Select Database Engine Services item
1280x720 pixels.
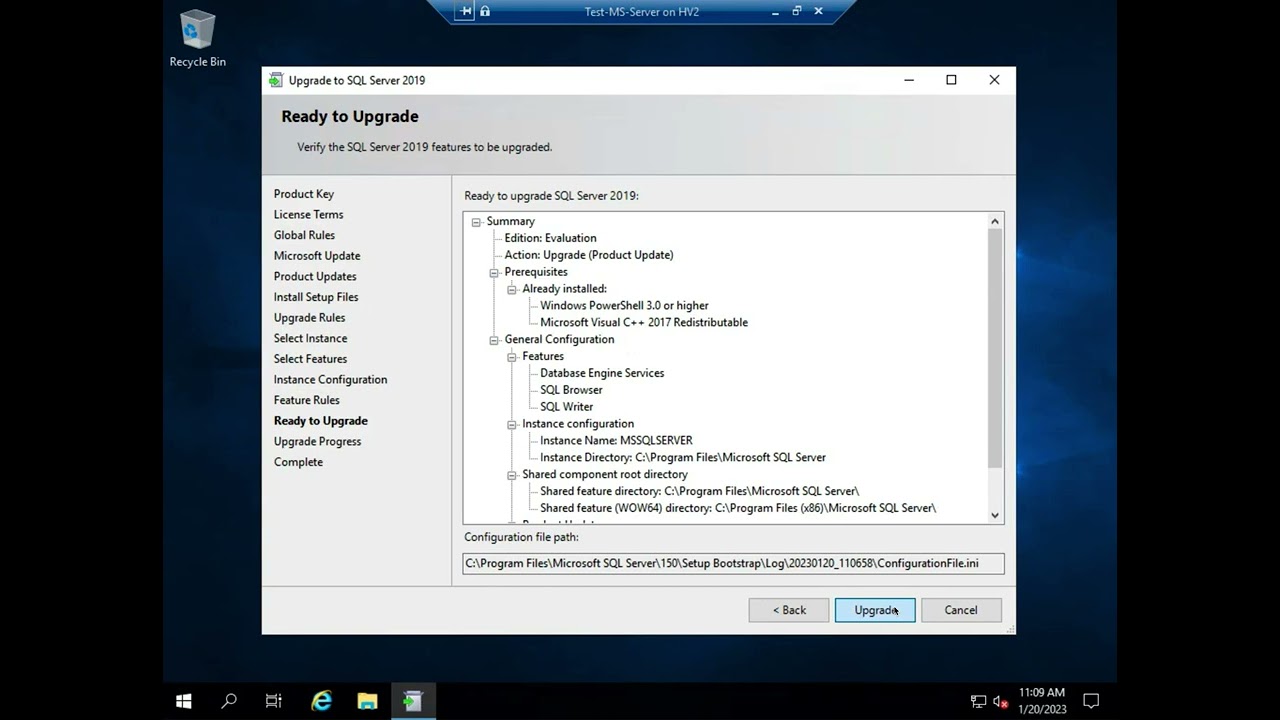[x=602, y=373]
